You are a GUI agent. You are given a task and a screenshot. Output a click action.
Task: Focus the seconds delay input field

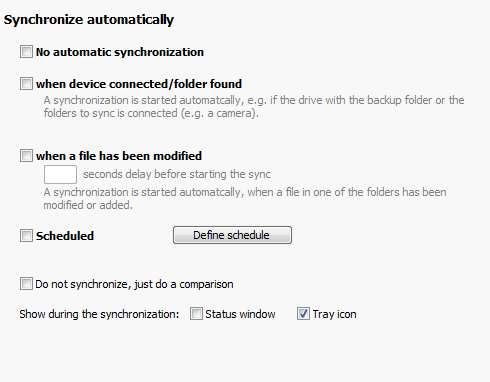coord(60,174)
